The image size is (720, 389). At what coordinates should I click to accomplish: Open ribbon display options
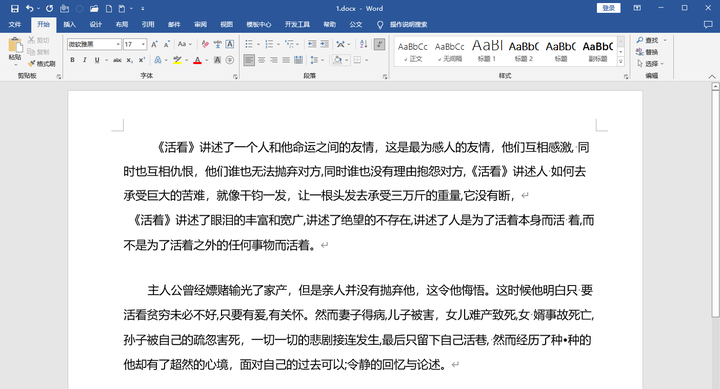637,8
